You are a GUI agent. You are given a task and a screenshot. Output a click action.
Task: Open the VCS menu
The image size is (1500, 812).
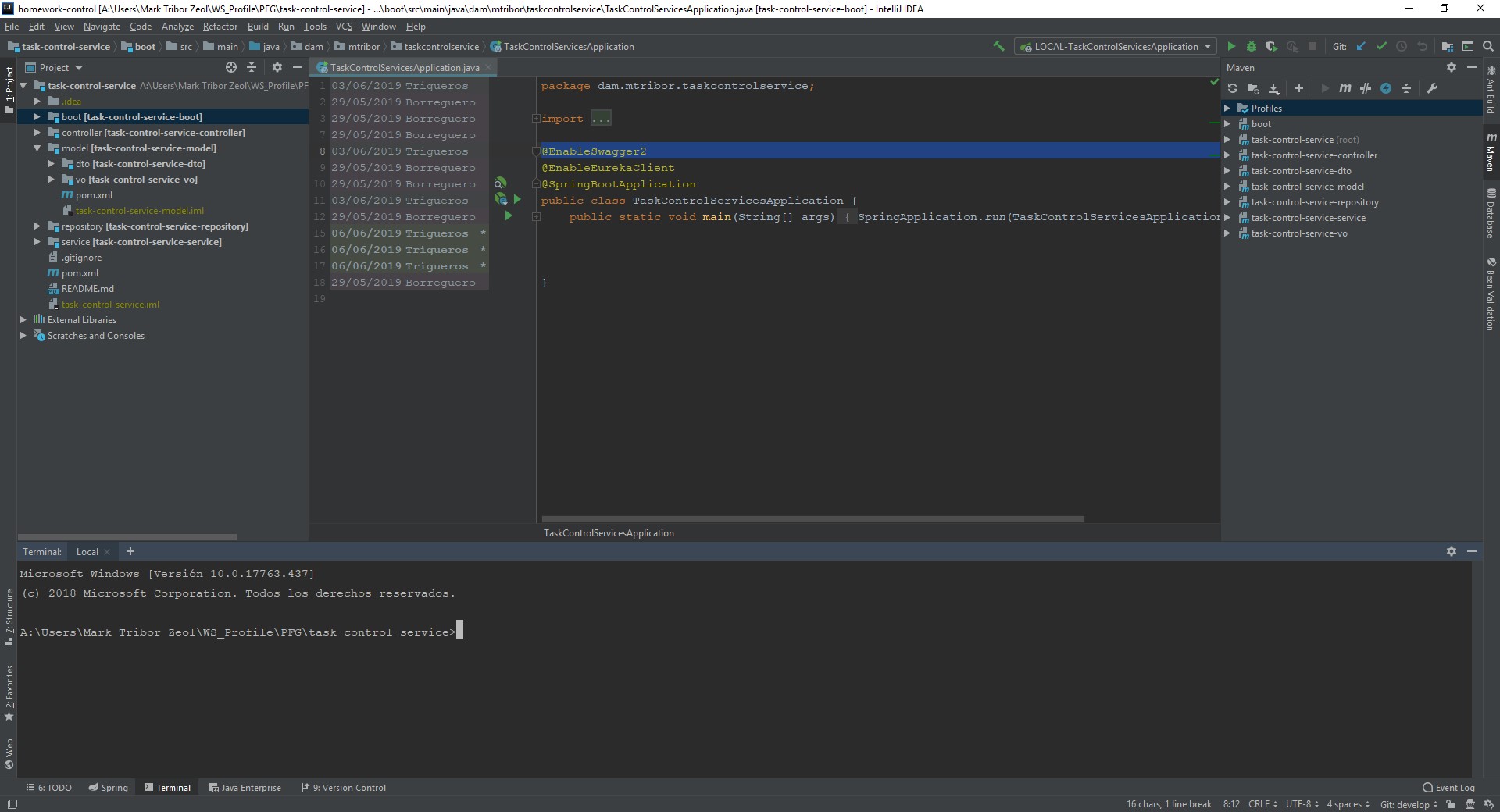(x=344, y=27)
